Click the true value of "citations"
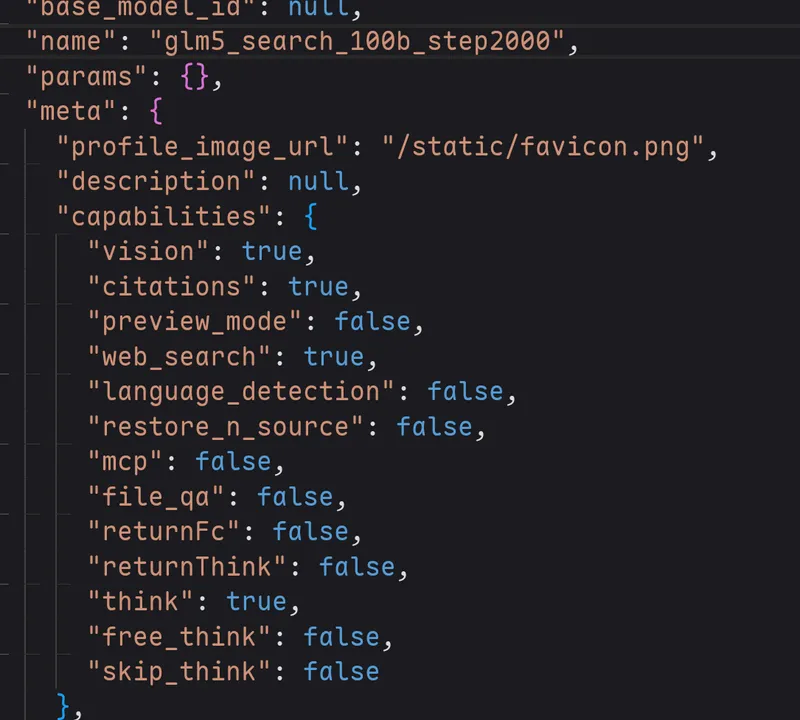The image size is (800, 720). click(318, 287)
